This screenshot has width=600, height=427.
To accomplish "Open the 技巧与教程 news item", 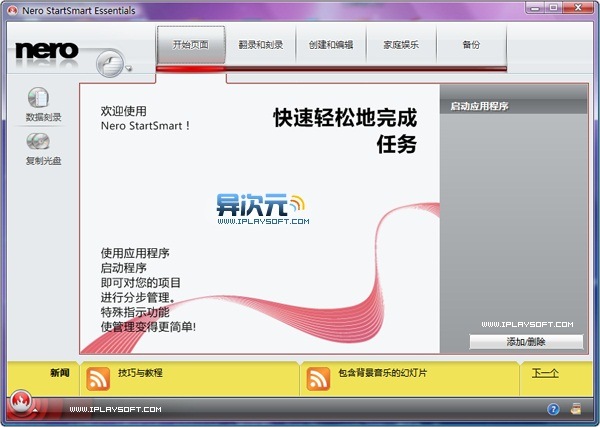I will click(x=140, y=373).
